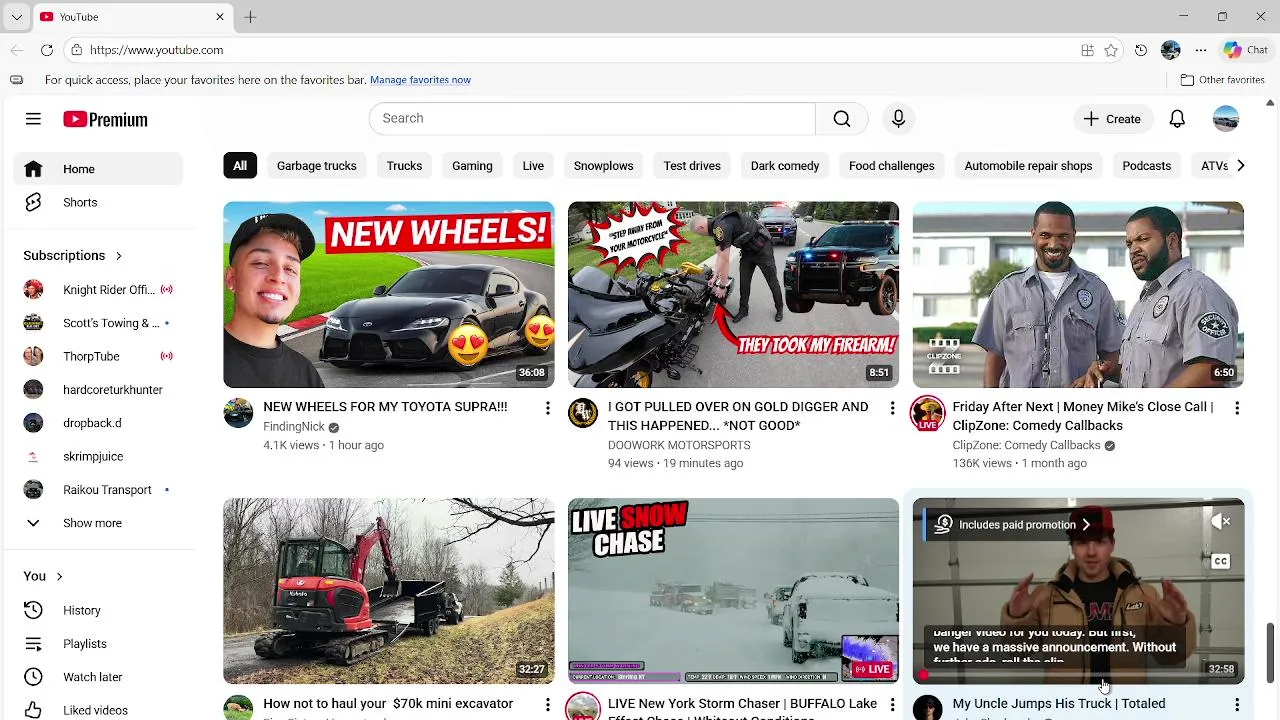Open Other favorites folder

pyautogui.click(x=1222, y=80)
